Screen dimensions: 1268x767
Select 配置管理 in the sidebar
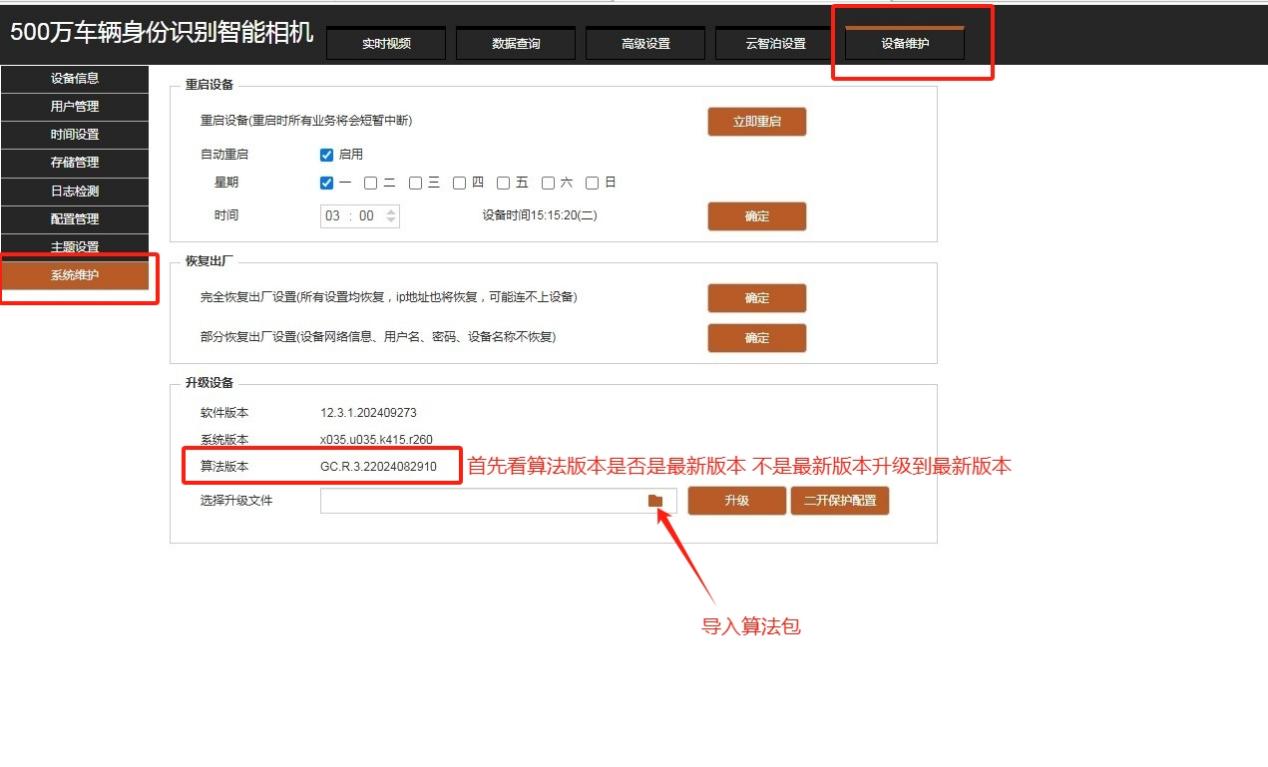tap(75, 219)
